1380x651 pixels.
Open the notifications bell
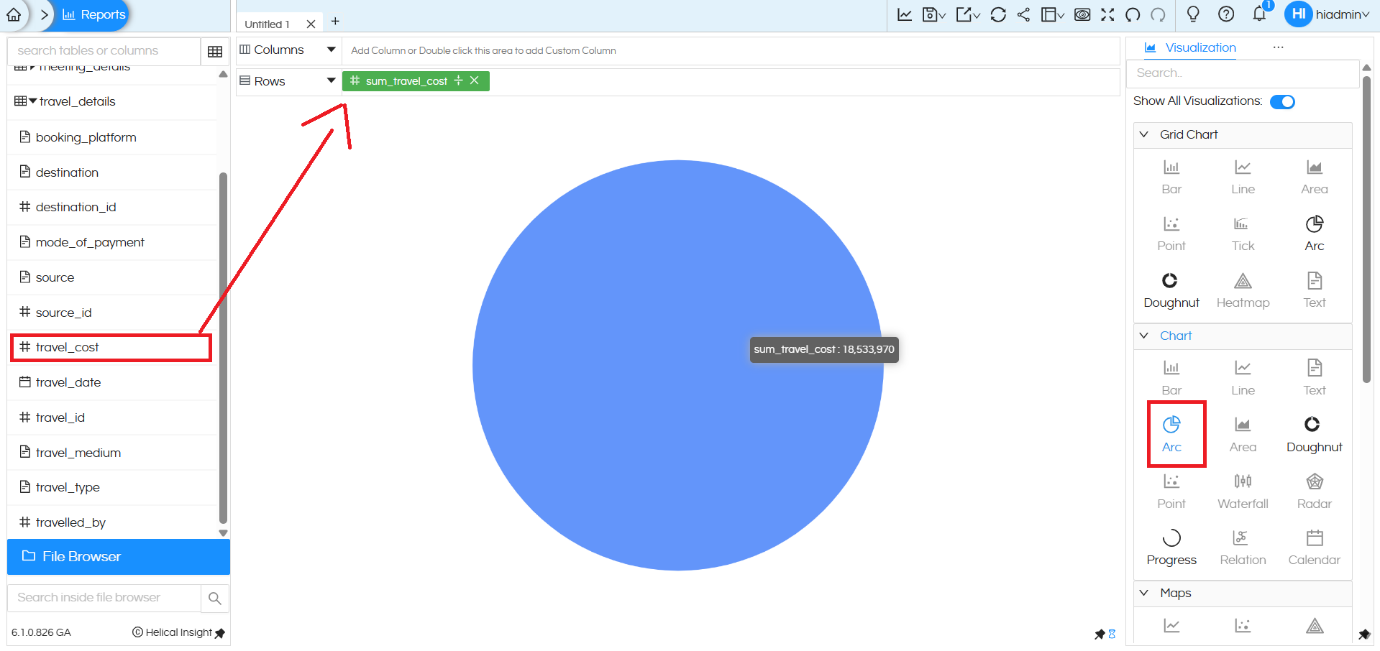pyautogui.click(x=1259, y=14)
